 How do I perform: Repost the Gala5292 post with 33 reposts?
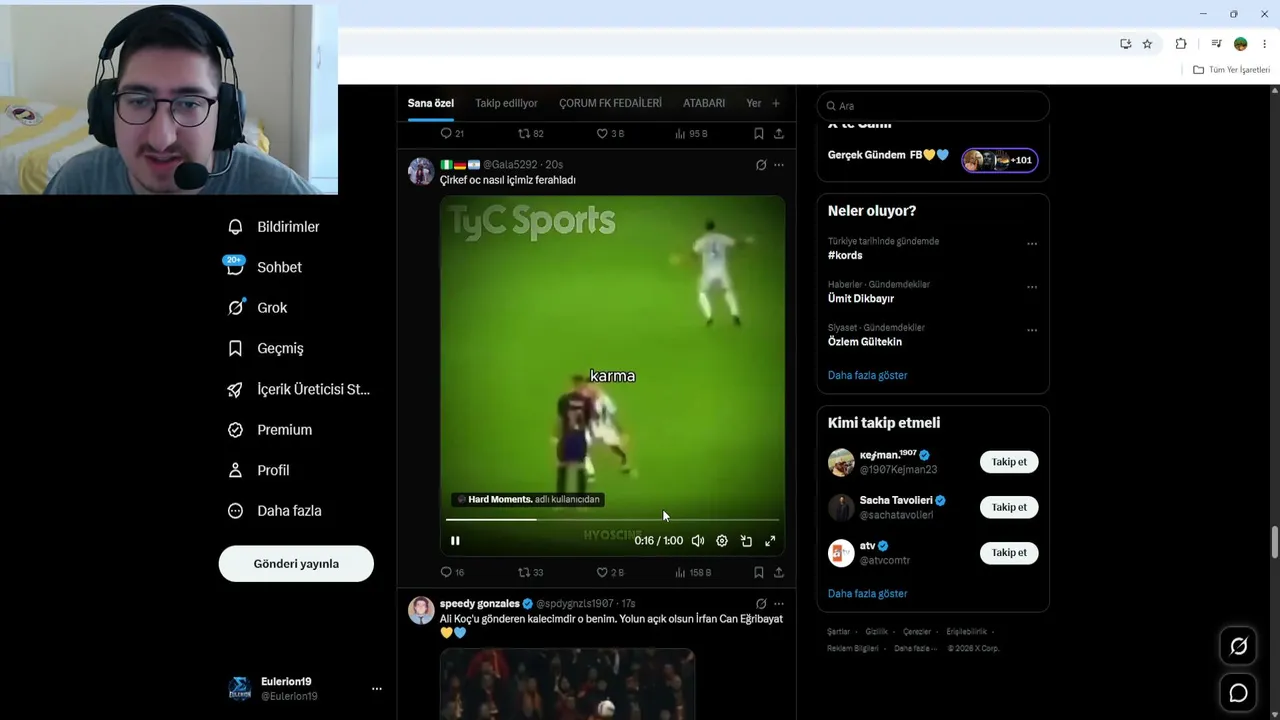point(530,572)
